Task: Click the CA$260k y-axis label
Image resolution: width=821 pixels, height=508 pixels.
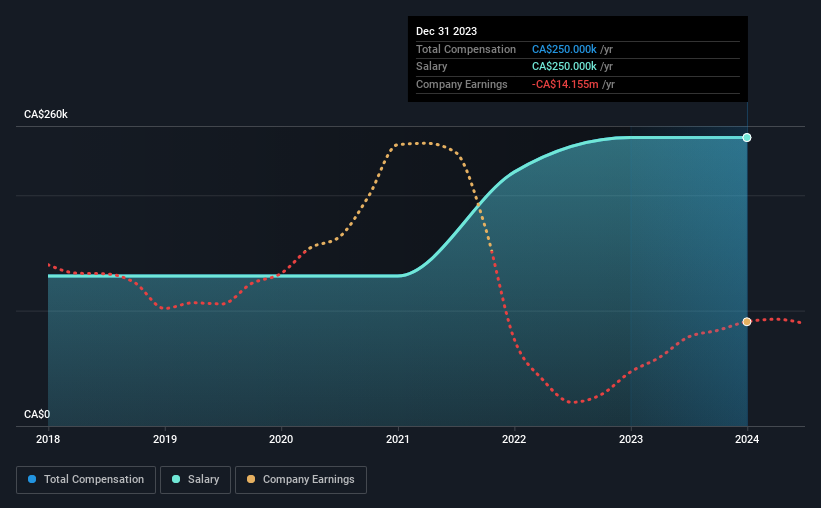Action: pyautogui.click(x=46, y=115)
